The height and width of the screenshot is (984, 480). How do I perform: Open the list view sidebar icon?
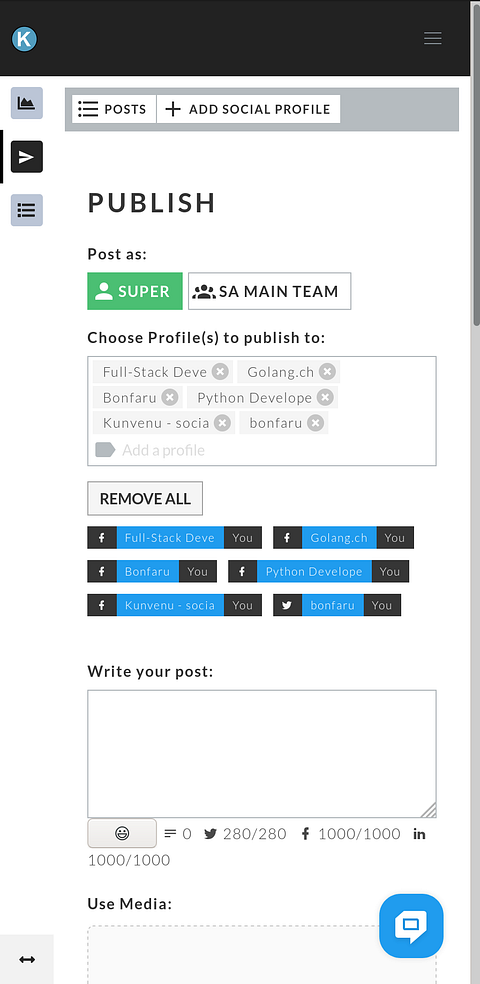pyautogui.click(x=26, y=210)
